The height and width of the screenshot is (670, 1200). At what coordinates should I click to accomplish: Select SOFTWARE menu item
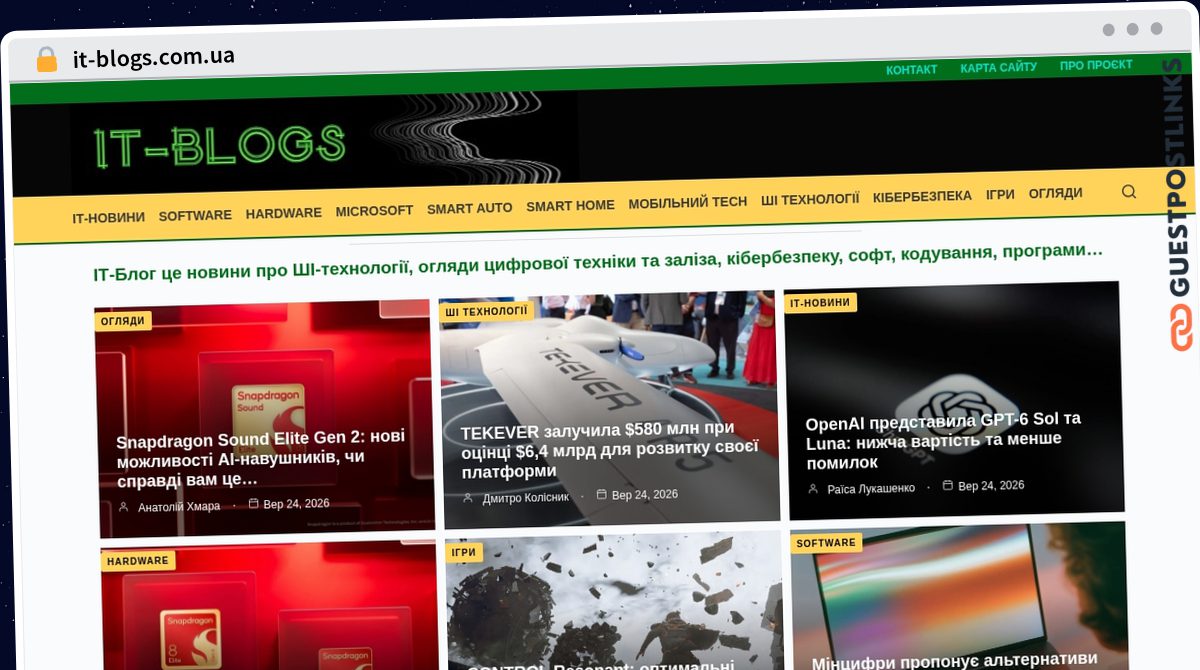click(x=195, y=215)
